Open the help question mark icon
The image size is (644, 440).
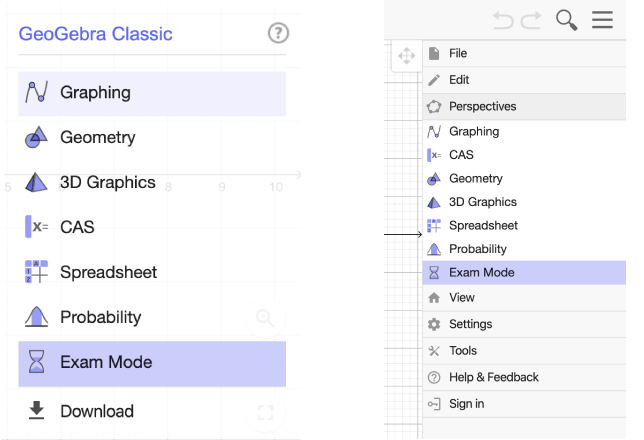coord(278,33)
